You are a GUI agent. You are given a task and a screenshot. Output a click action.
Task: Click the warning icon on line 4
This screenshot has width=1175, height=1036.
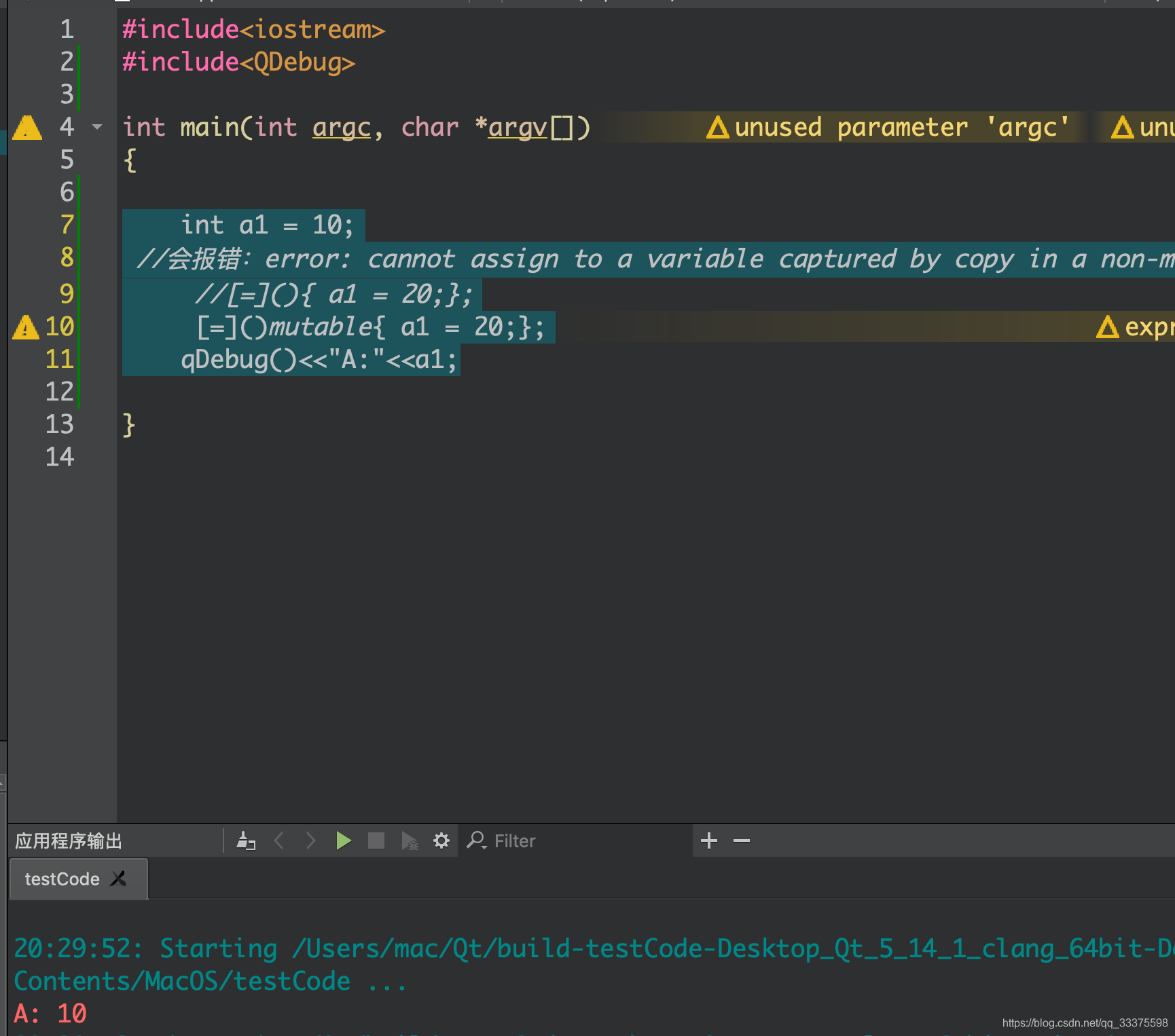(27, 128)
